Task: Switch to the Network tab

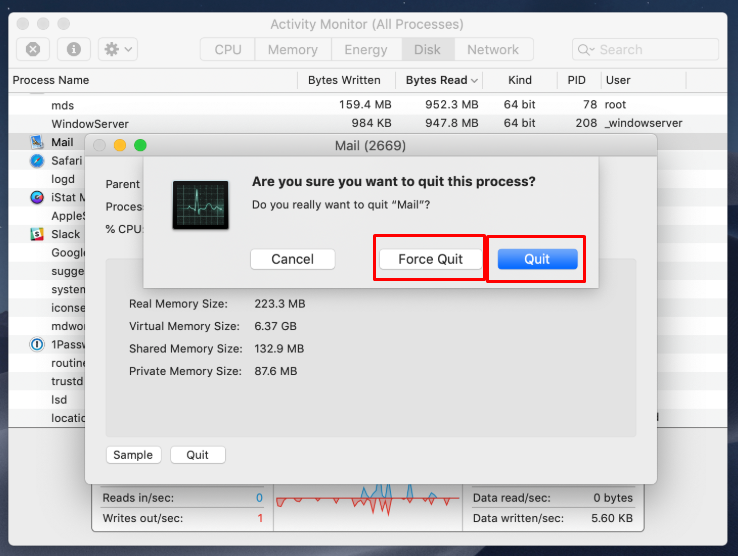Action: 493,49
